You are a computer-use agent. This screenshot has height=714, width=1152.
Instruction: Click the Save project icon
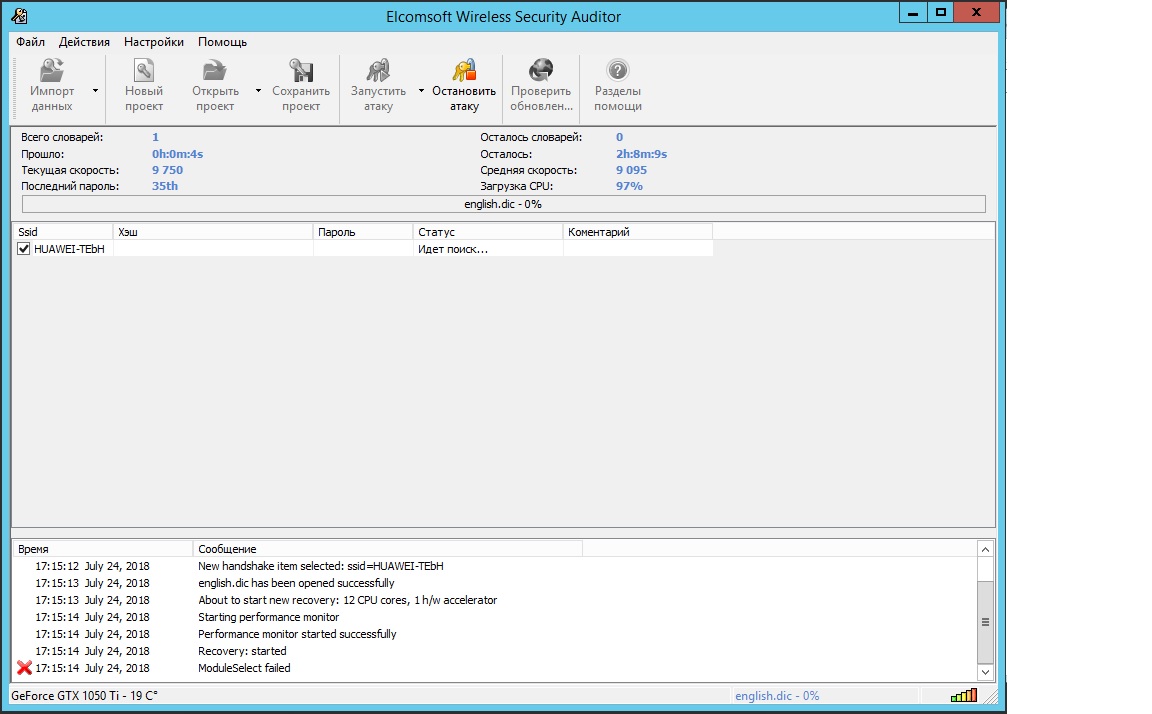(x=300, y=71)
